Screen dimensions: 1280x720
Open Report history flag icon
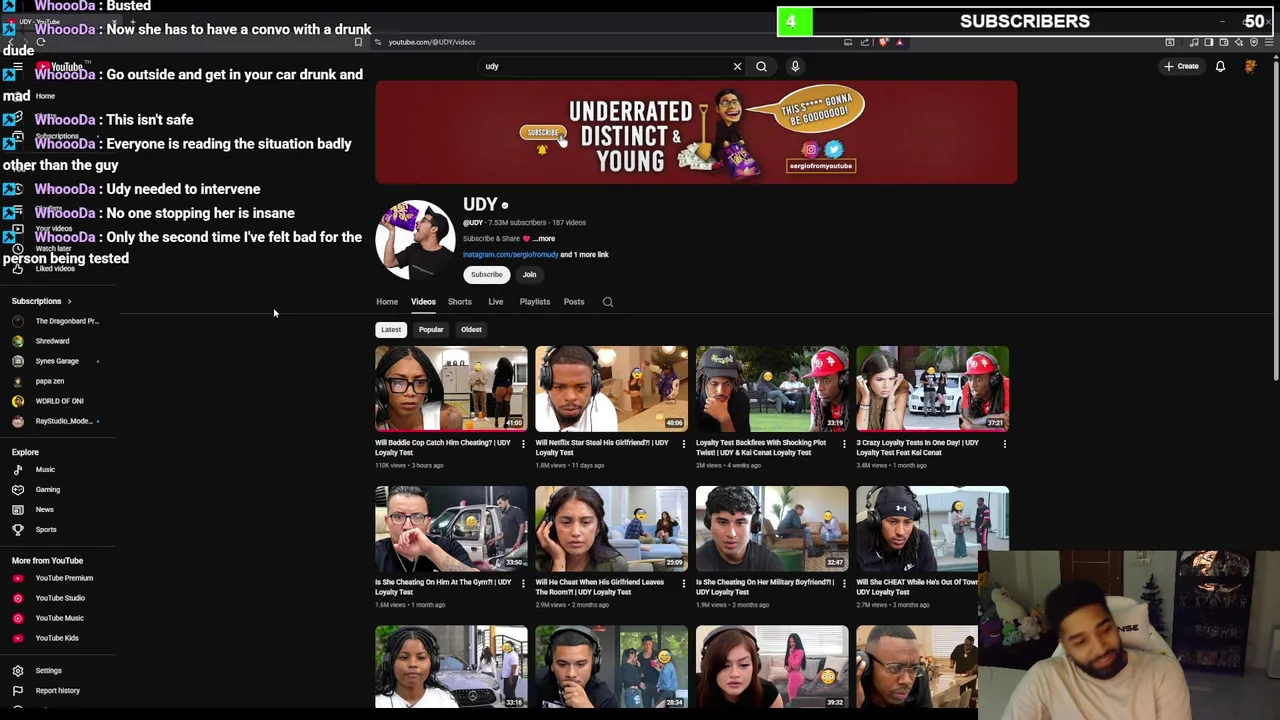(x=17, y=691)
